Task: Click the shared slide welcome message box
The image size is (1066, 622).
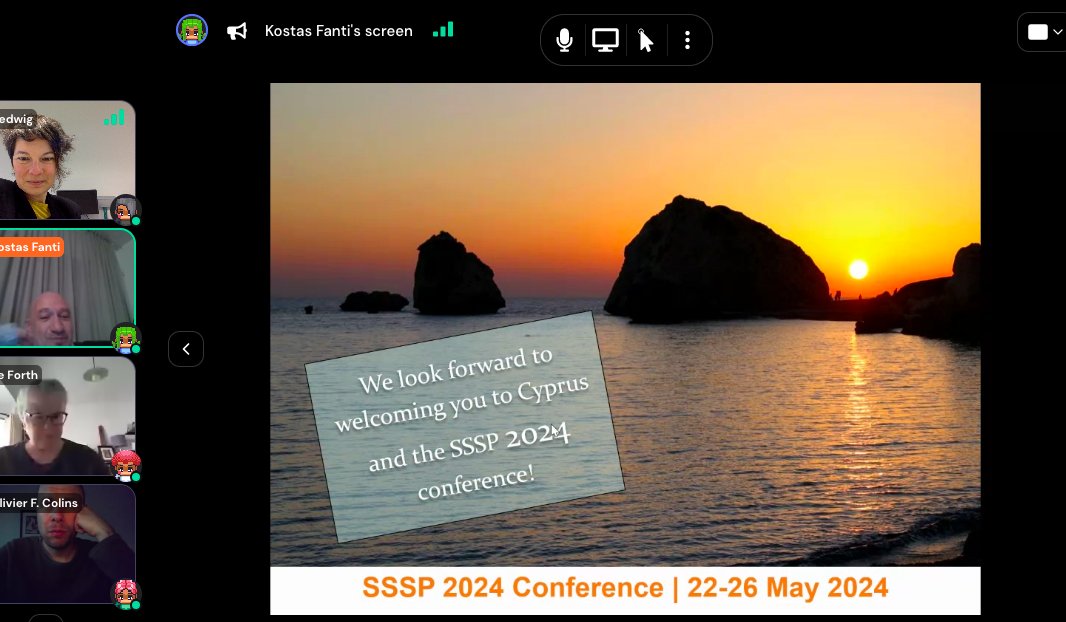Action: tap(464, 426)
